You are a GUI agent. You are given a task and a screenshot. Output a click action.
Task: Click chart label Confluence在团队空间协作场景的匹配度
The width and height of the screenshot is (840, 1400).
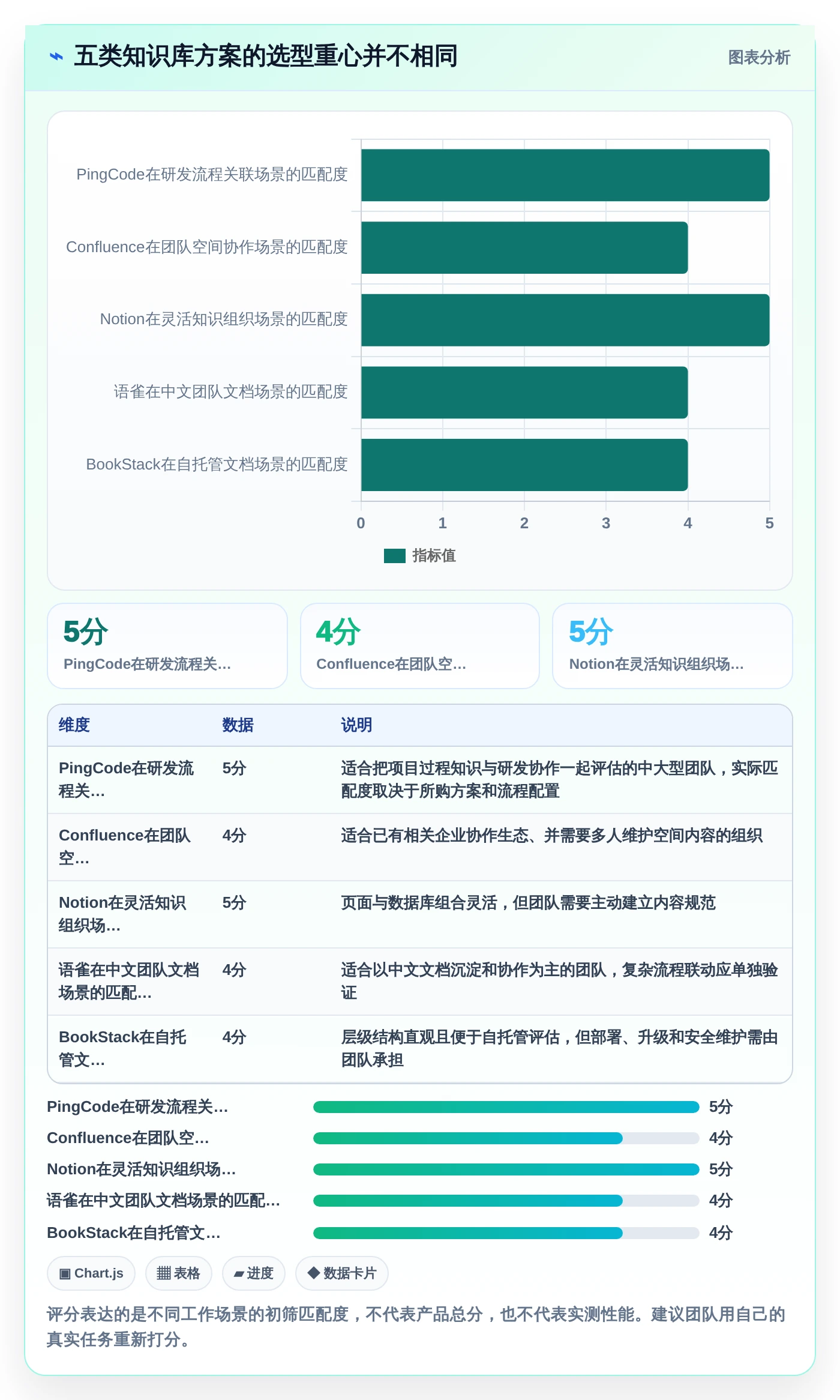207,247
